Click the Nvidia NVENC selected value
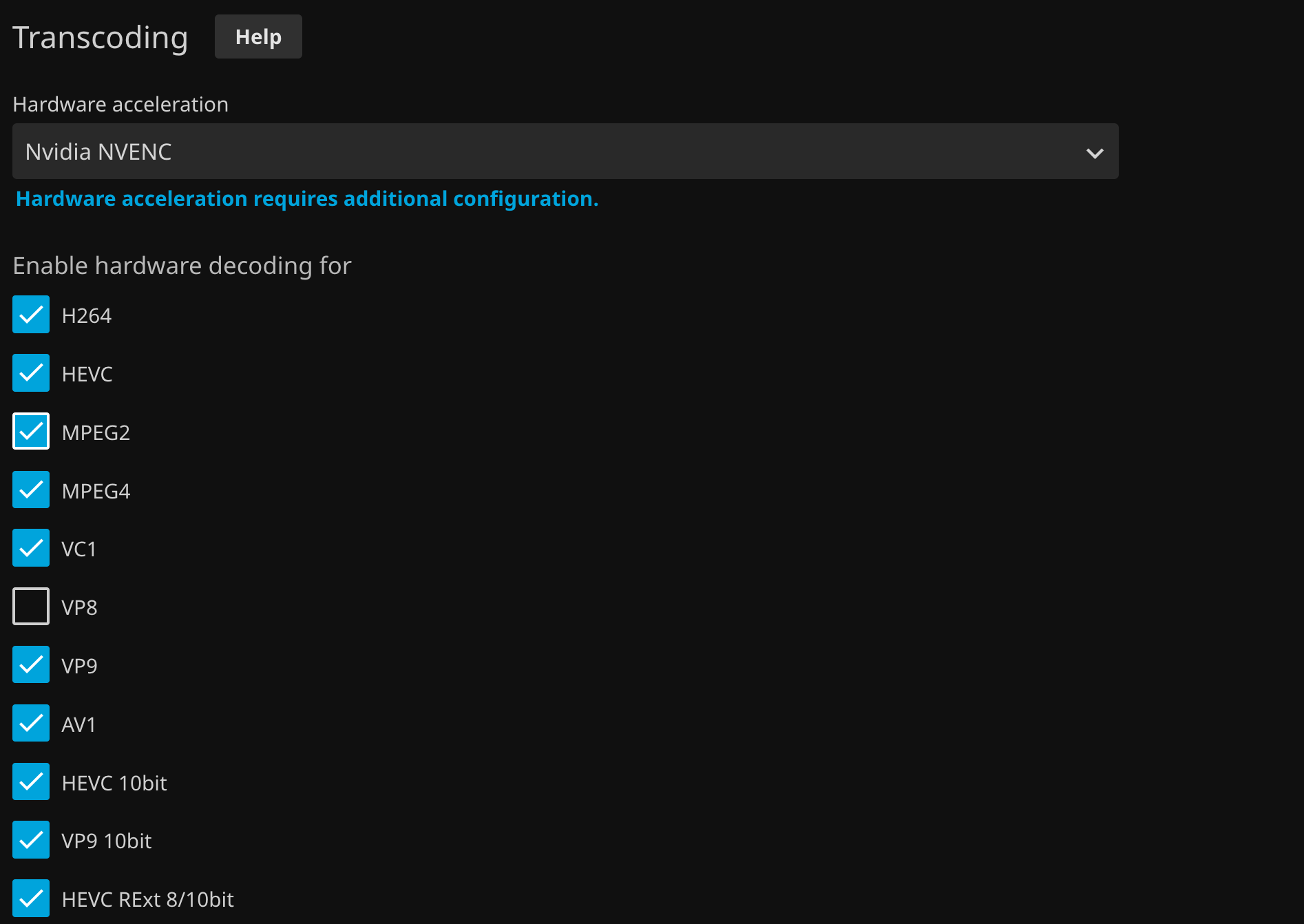The image size is (1304, 924). 98,151
